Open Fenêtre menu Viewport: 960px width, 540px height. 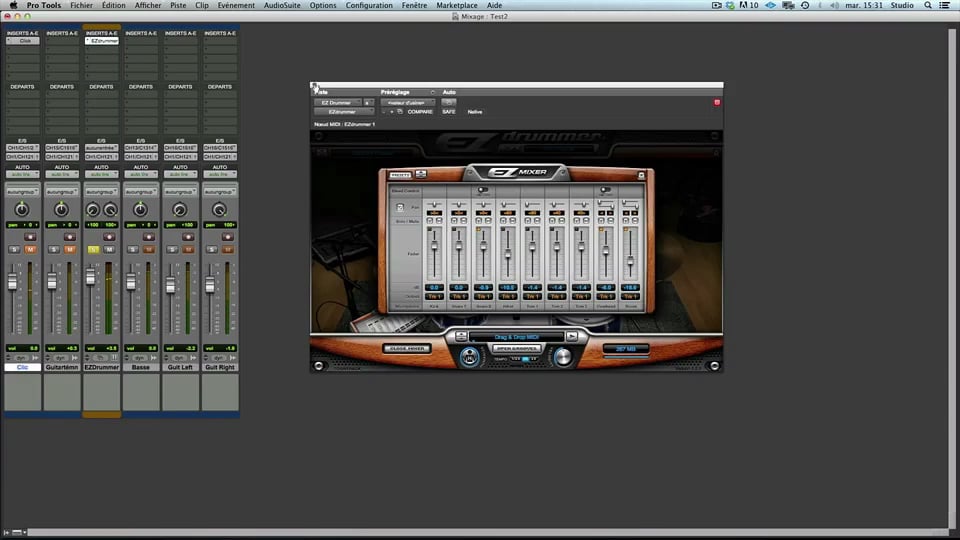[x=414, y=5]
